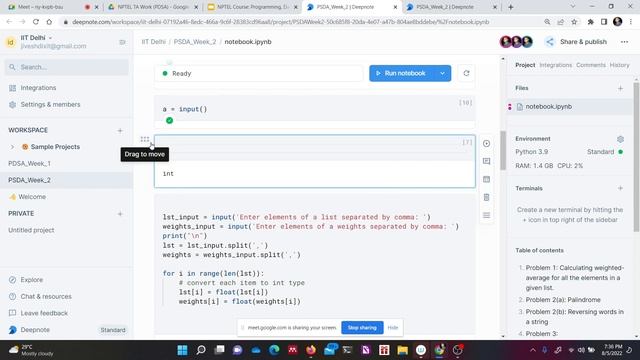Image resolution: width=640 pixels, height=360 pixels.
Task: Open the Run notebook dropdown arrow
Action: [442, 73]
